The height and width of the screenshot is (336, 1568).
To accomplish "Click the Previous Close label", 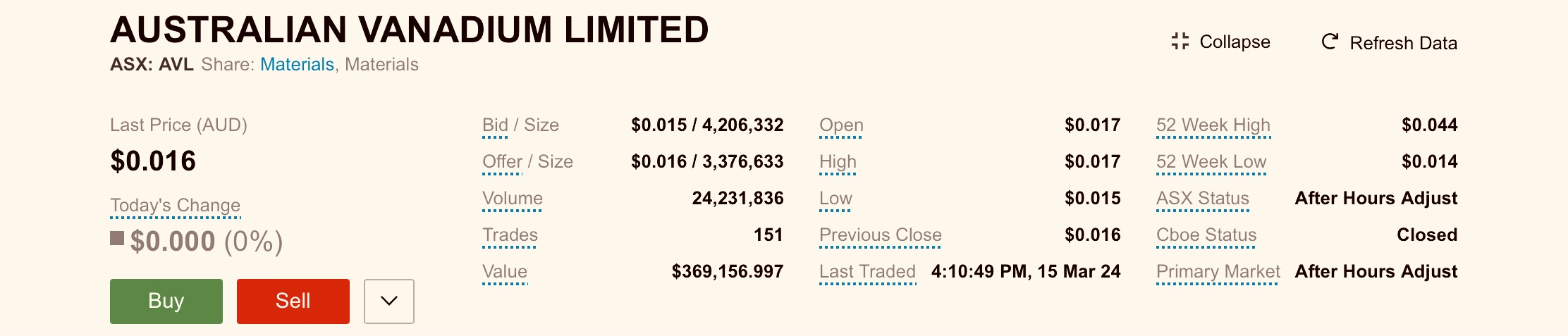I will (x=881, y=235).
